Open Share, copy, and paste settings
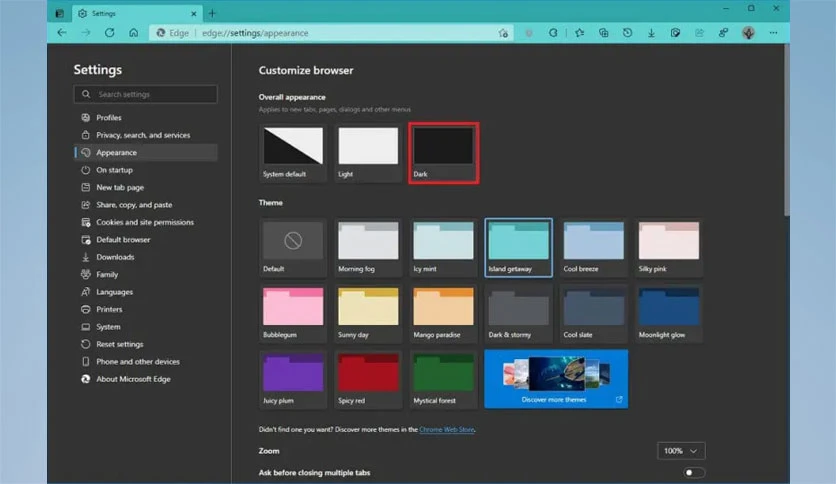 click(146, 205)
